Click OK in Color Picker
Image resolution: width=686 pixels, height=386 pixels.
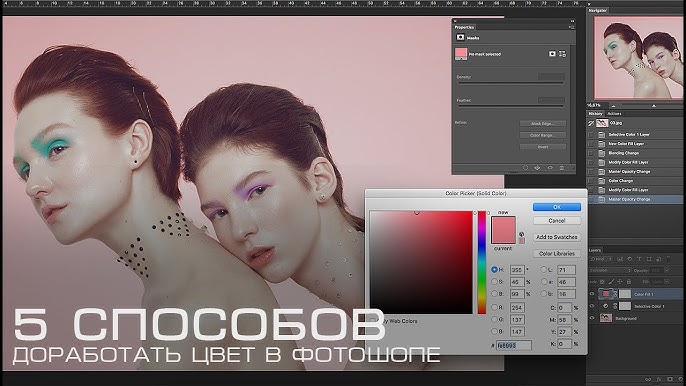556,207
